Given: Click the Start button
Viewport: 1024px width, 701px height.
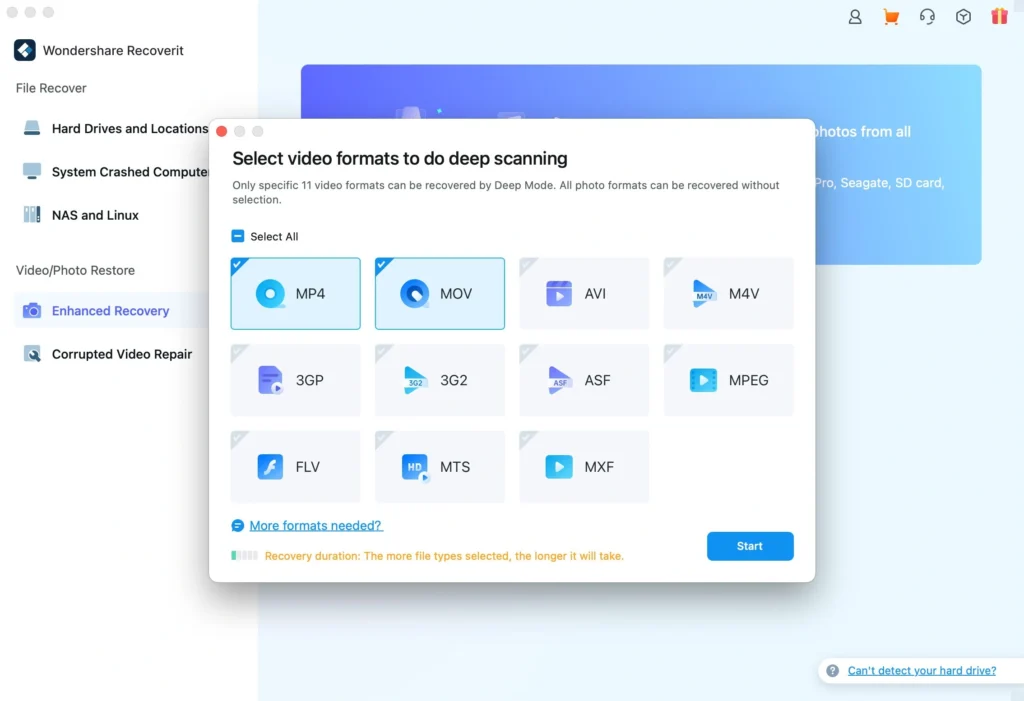Looking at the screenshot, I should point(750,546).
